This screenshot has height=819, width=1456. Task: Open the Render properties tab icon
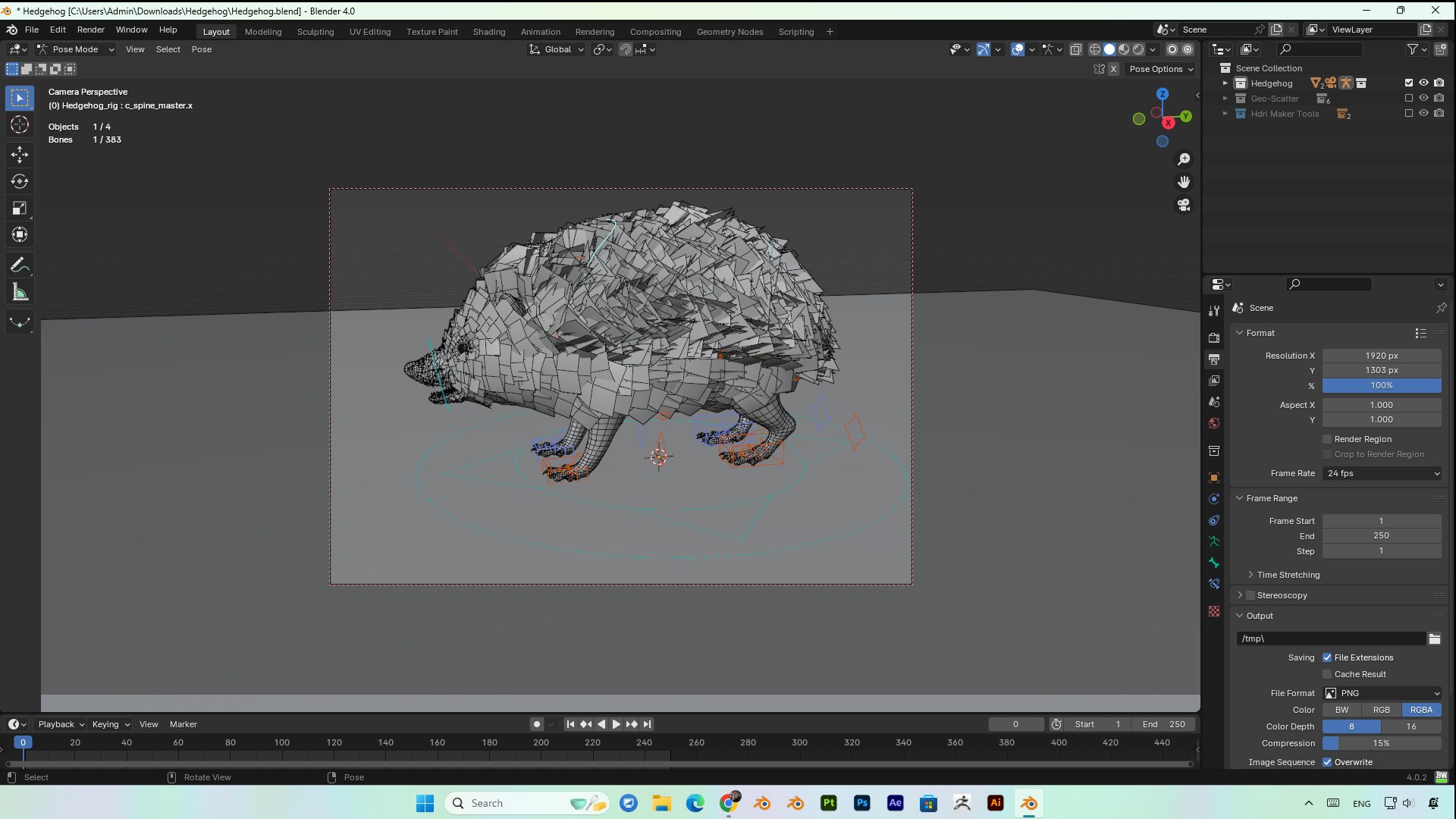[x=1214, y=337]
